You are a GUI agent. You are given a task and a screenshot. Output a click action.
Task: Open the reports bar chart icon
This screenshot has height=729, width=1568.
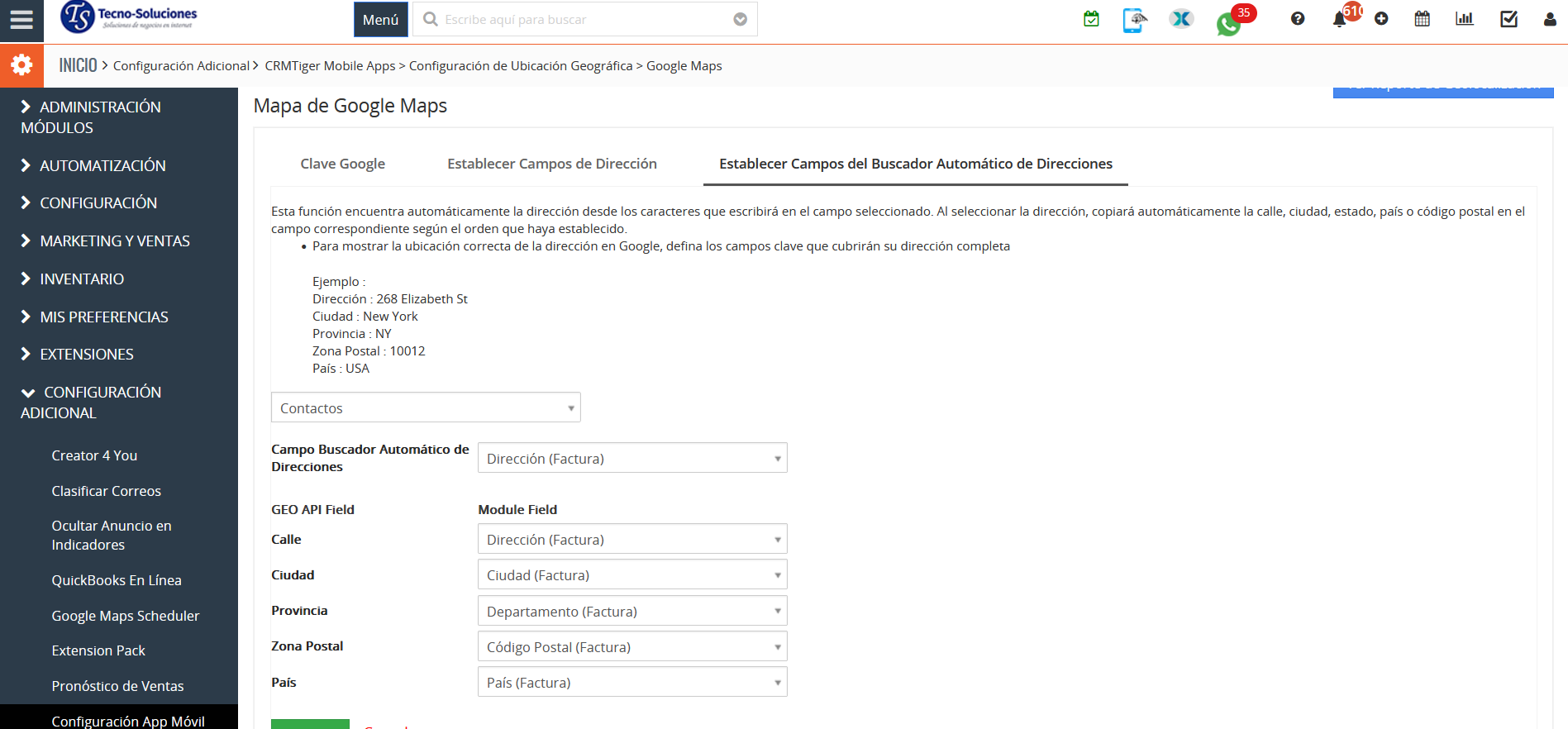1465,19
